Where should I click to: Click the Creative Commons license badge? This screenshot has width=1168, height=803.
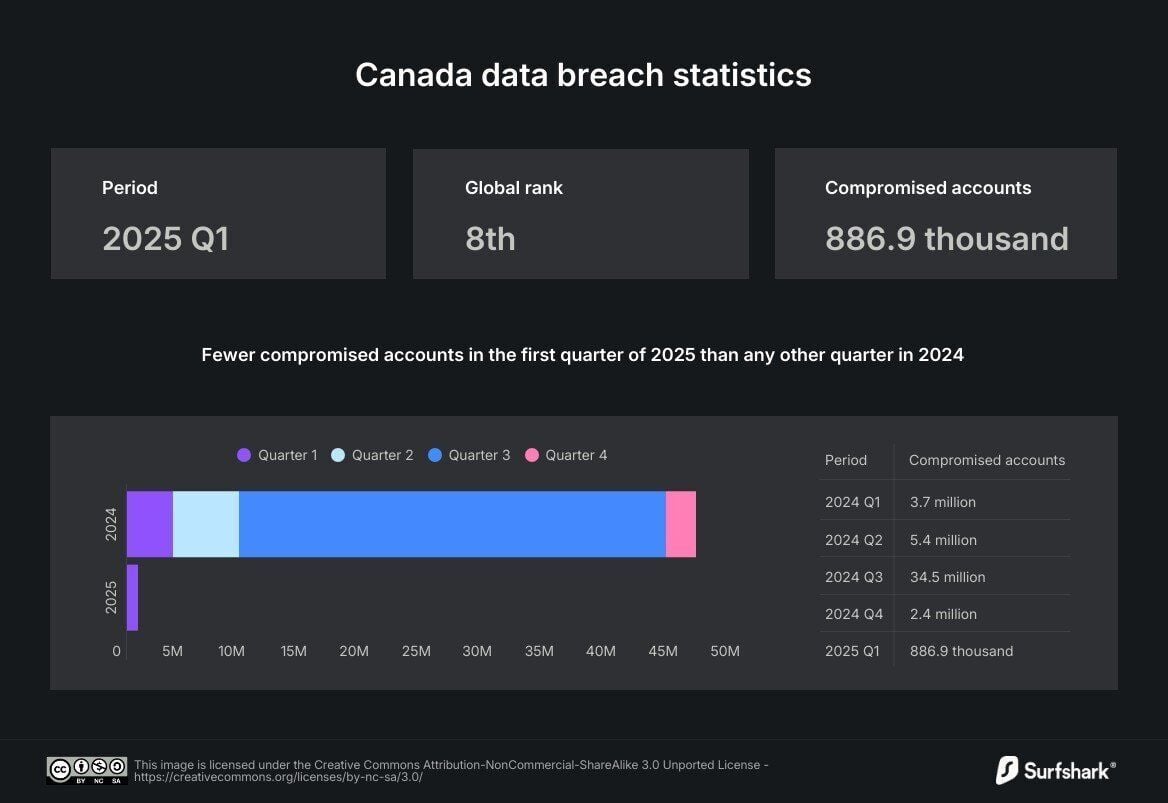click(86, 770)
